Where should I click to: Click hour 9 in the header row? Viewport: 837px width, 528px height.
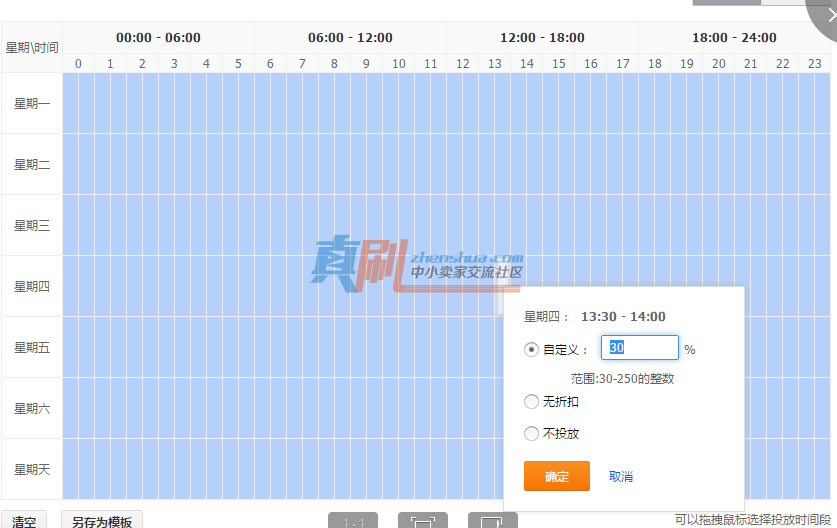pos(366,64)
